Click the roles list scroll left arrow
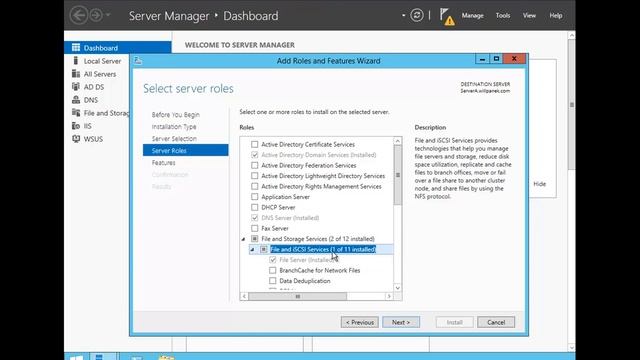 coord(244,296)
